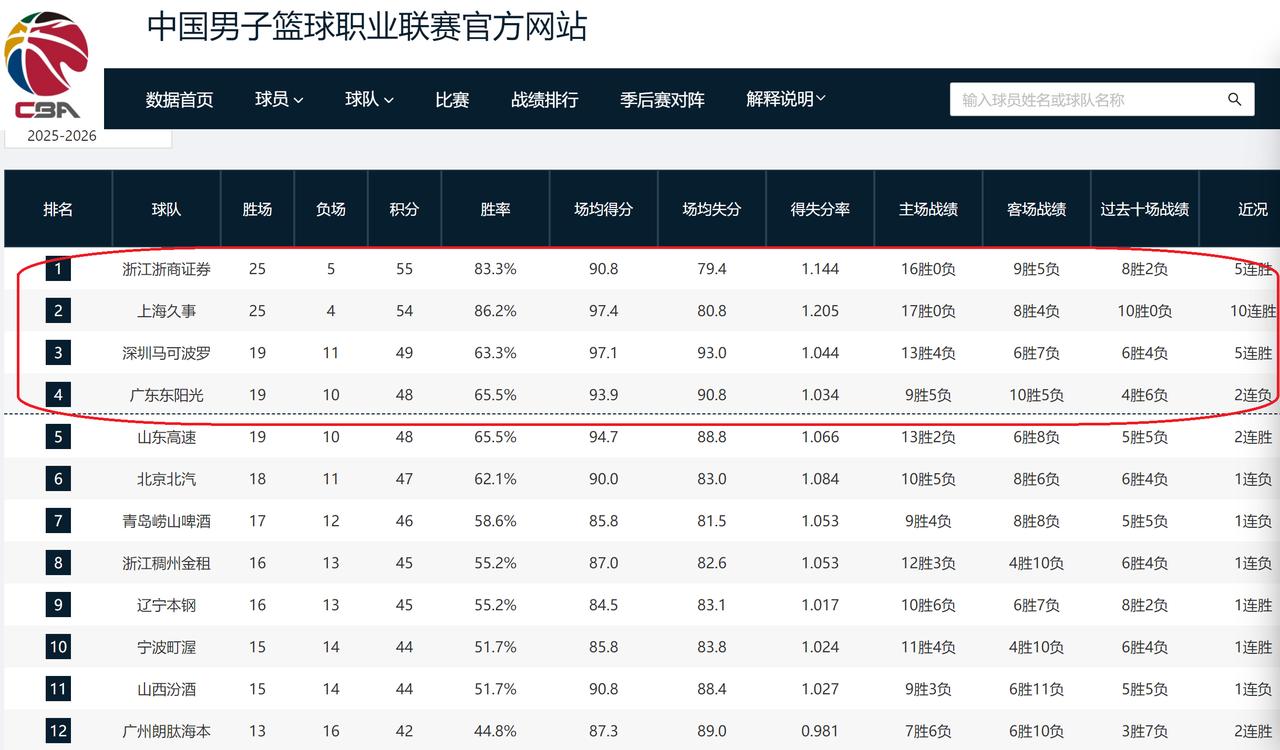Open team 广州朗肽海本
Image resolution: width=1280 pixels, height=750 pixels.
(x=166, y=731)
